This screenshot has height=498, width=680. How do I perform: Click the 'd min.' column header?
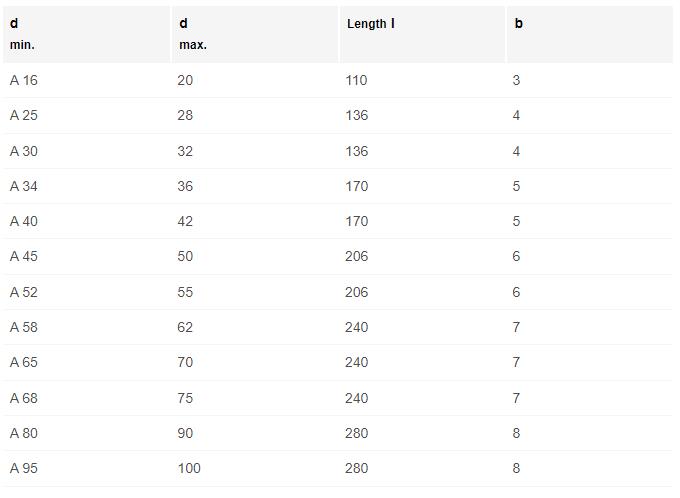tap(22, 34)
